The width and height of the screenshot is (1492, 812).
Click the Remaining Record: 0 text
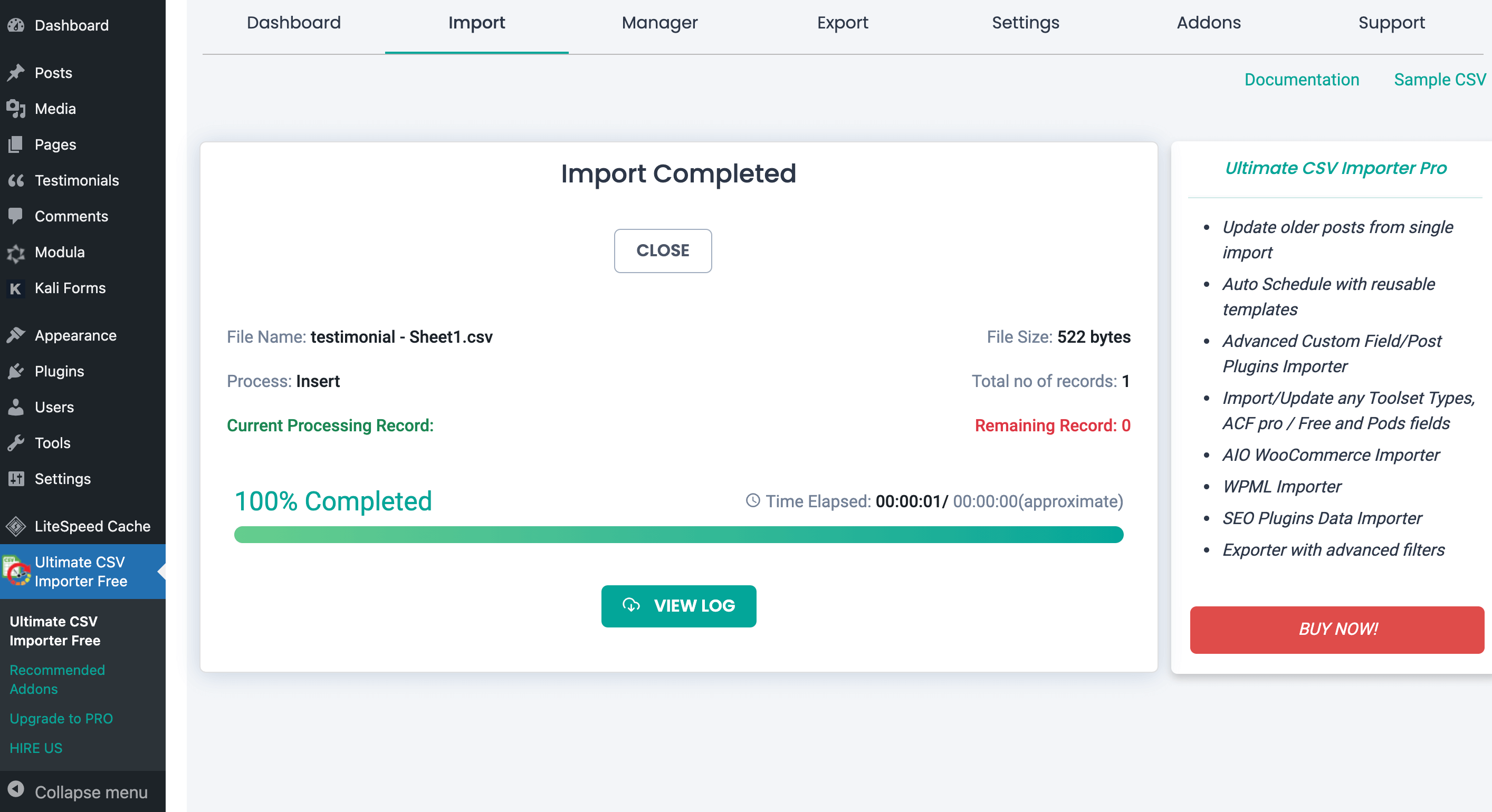[x=1053, y=426]
